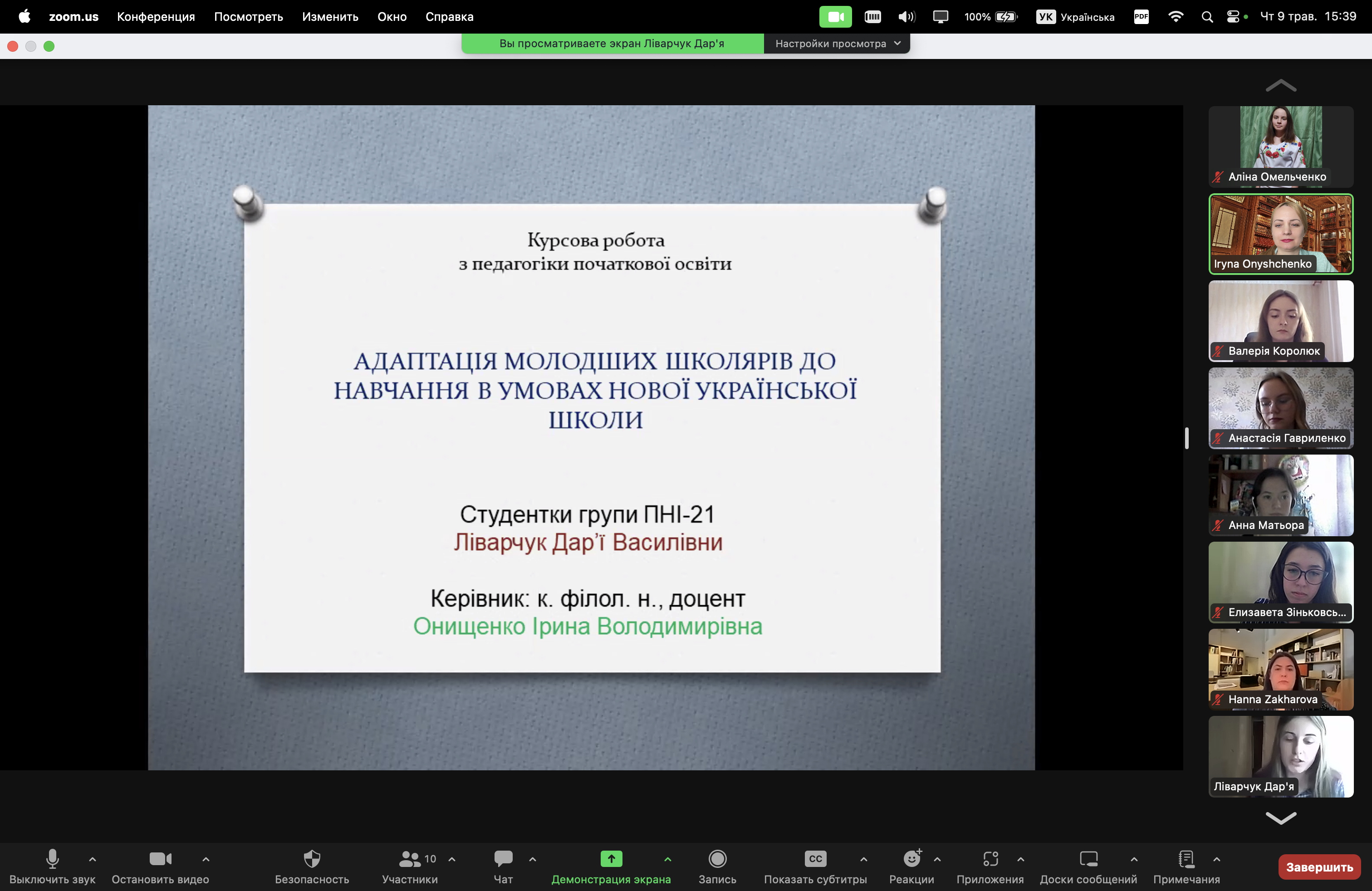Screen dimensions: 1372x891
Task: Select Валерія Королюк video thumbnail
Action: point(1281,321)
